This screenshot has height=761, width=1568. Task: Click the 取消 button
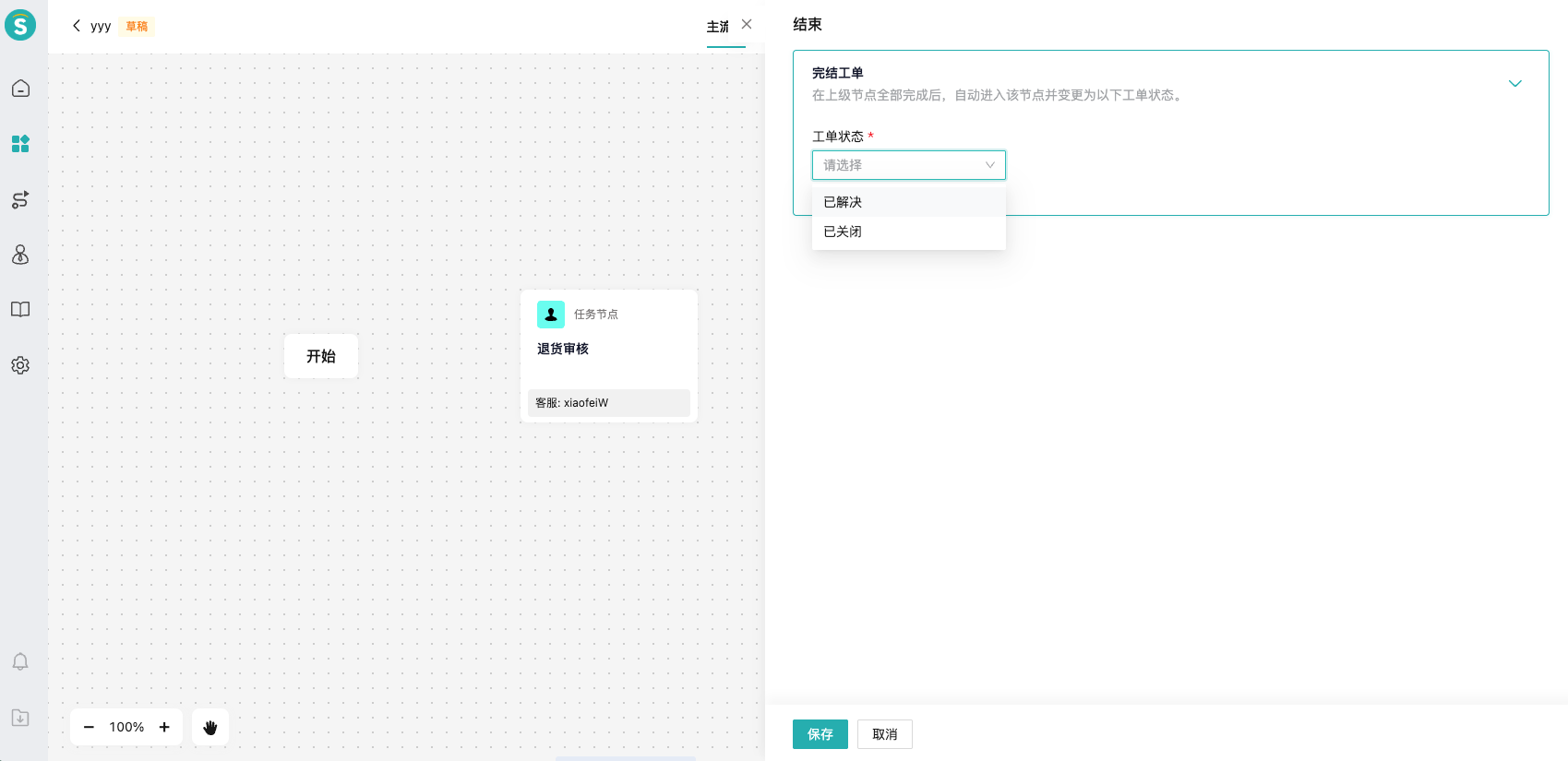(884, 734)
